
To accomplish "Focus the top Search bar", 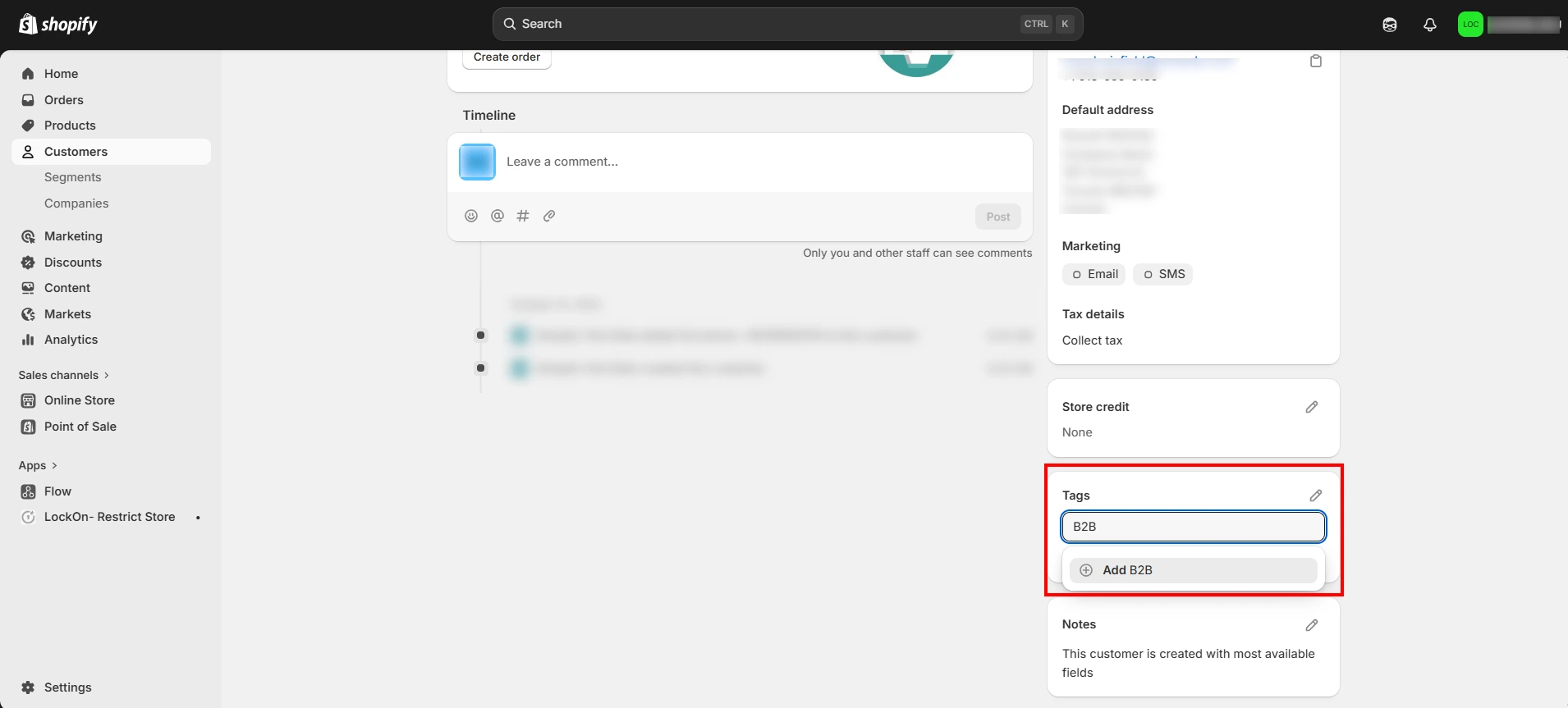I will pos(787,24).
